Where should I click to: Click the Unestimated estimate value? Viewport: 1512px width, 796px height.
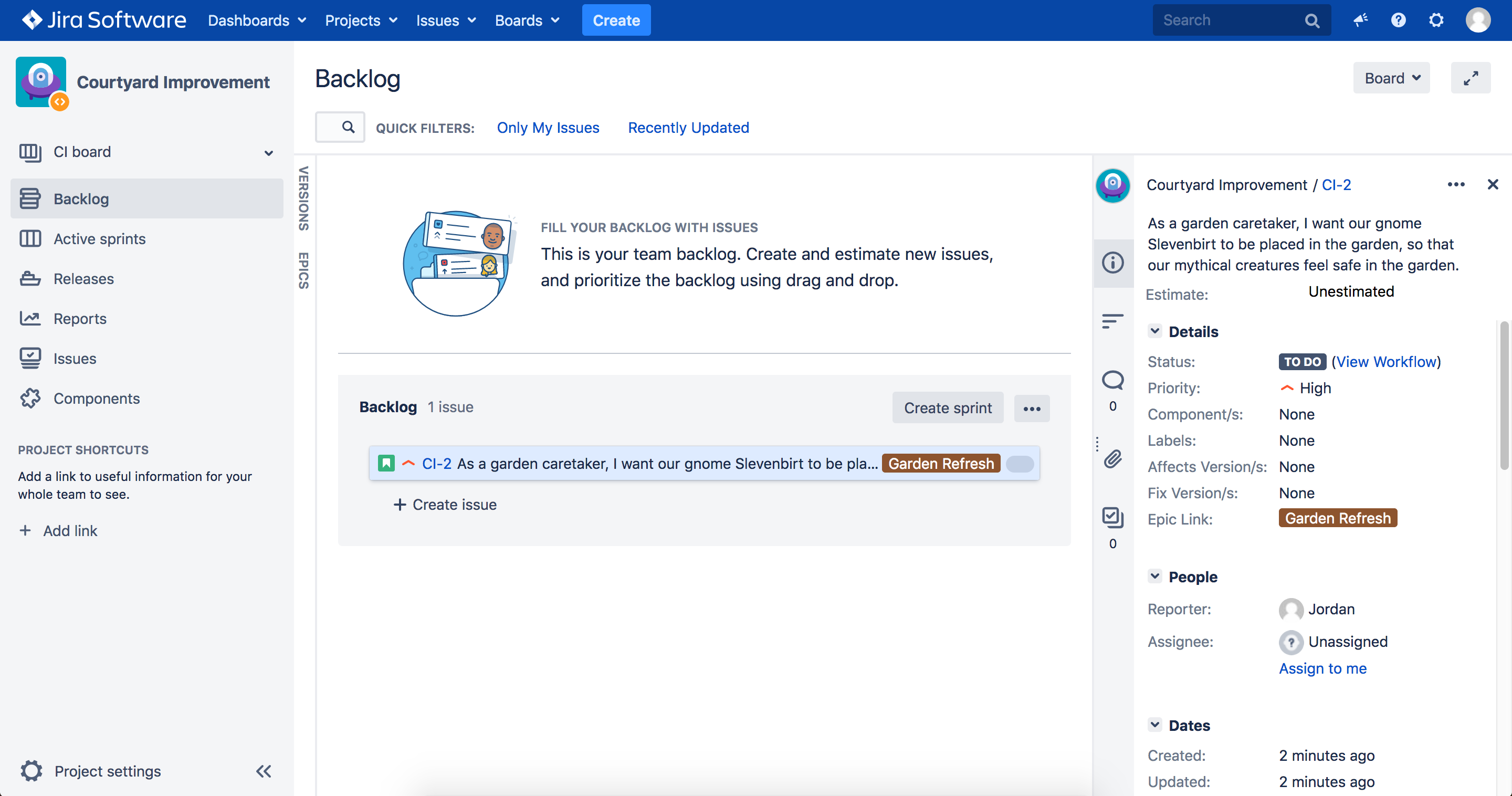[1351, 292]
